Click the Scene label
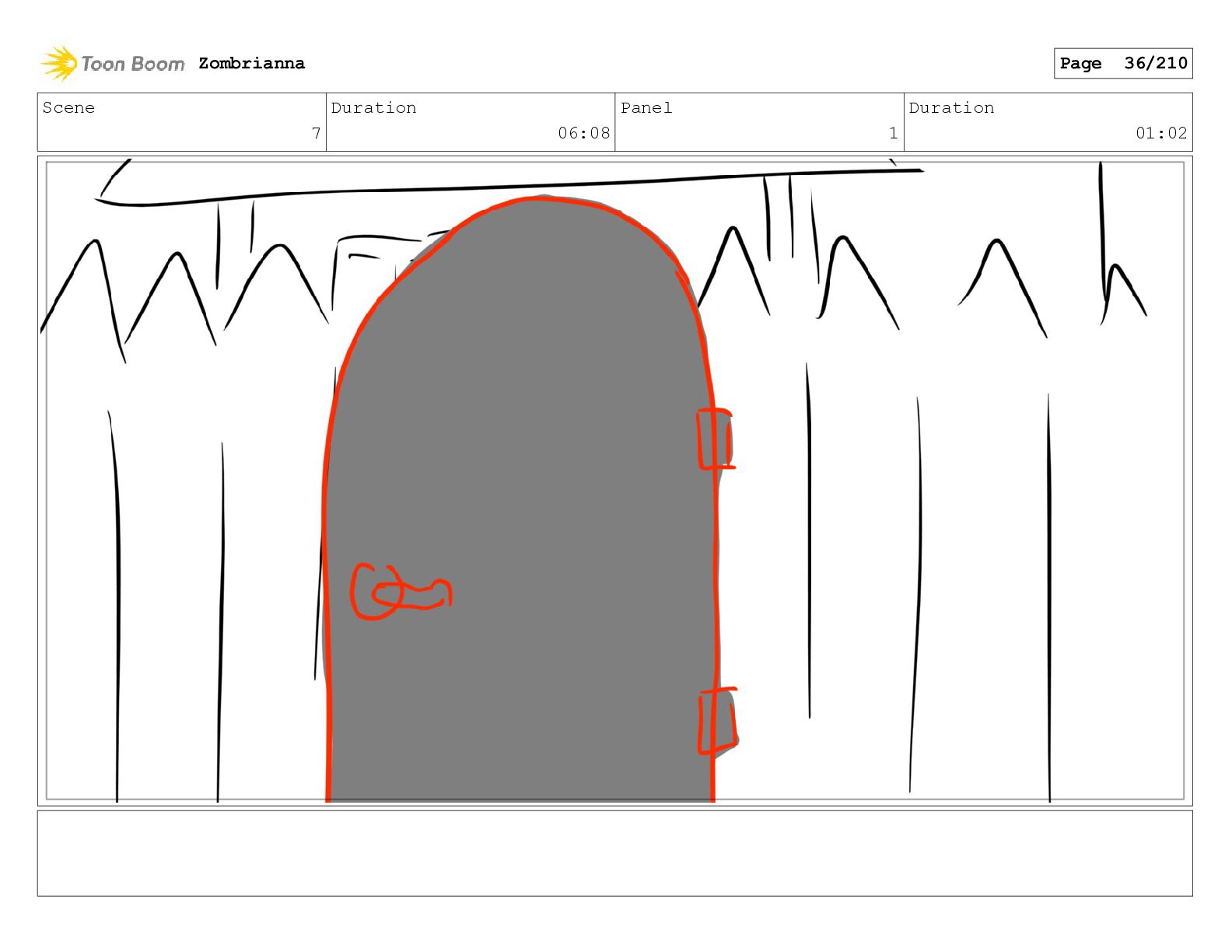The width and height of the screenshot is (1232, 952). point(68,107)
